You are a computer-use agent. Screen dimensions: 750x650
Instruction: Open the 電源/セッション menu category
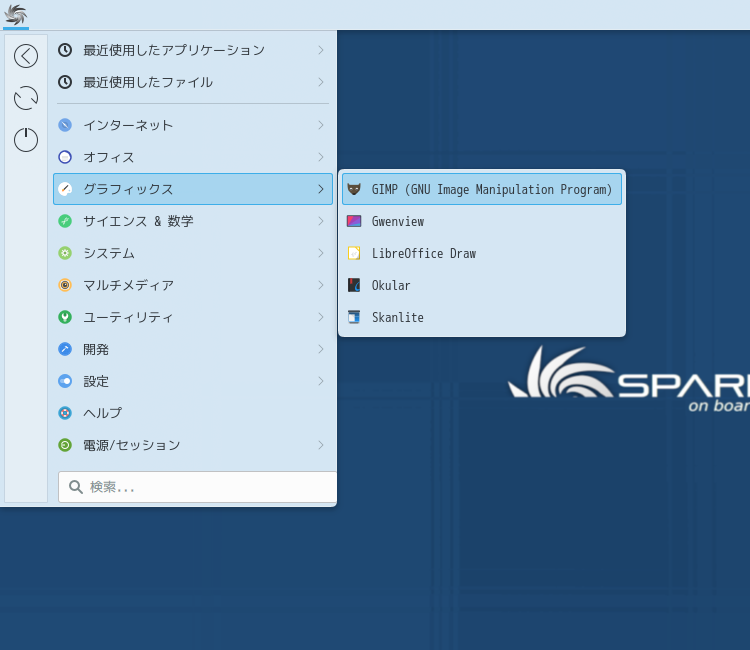point(131,445)
